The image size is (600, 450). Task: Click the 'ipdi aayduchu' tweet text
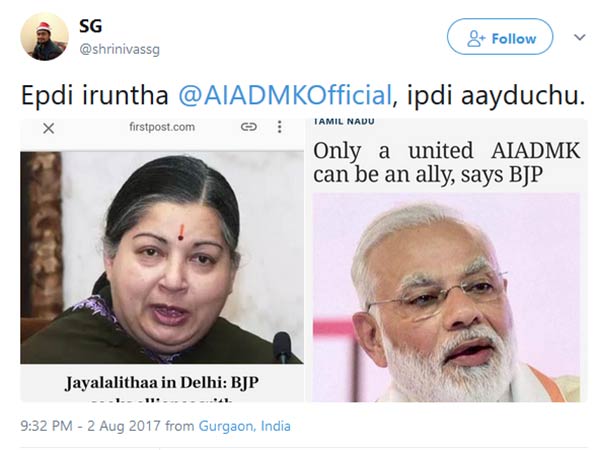[496, 96]
